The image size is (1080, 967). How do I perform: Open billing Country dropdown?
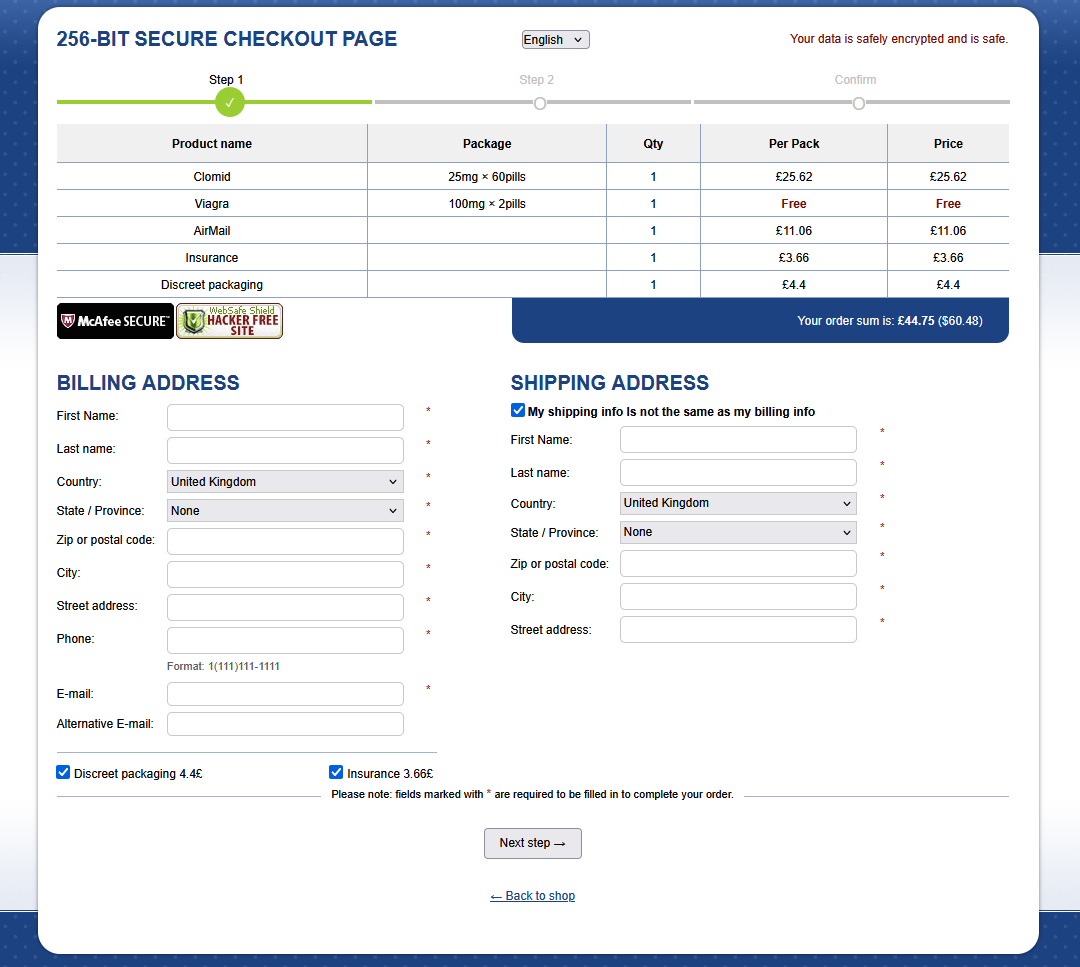click(x=285, y=481)
